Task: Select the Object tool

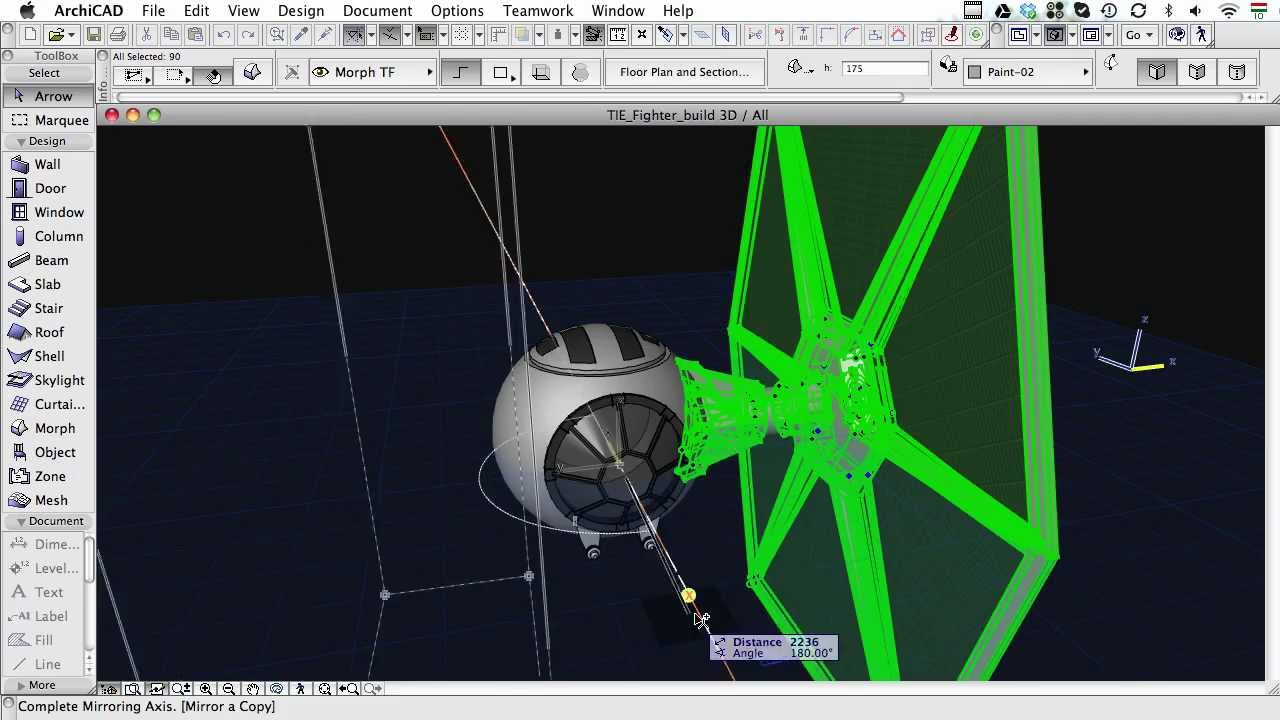Action: [47, 452]
